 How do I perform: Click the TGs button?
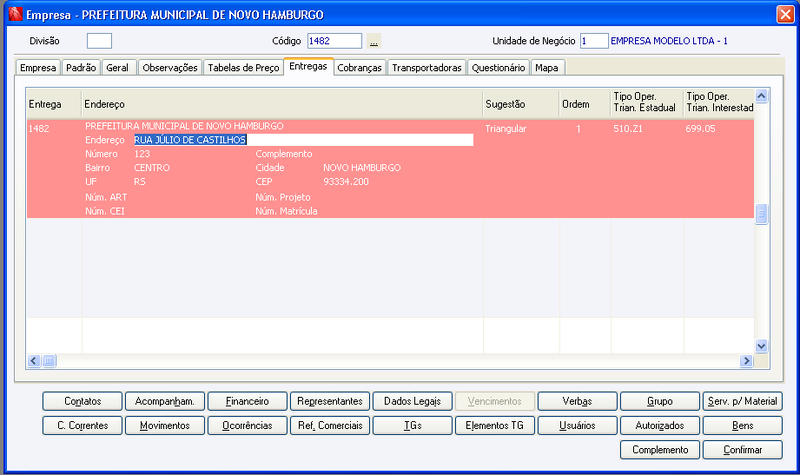point(413,426)
